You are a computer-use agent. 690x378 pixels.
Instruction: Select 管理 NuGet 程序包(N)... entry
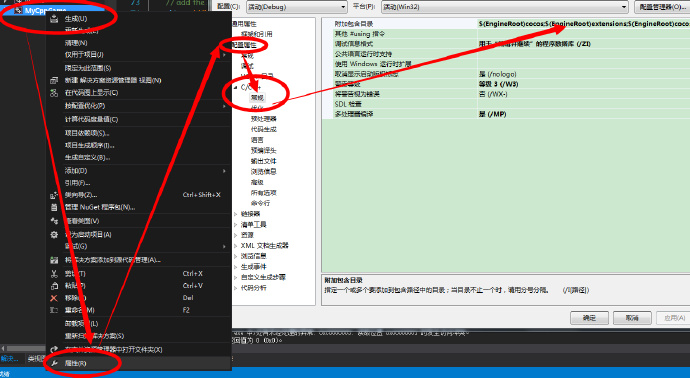(99, 207)
